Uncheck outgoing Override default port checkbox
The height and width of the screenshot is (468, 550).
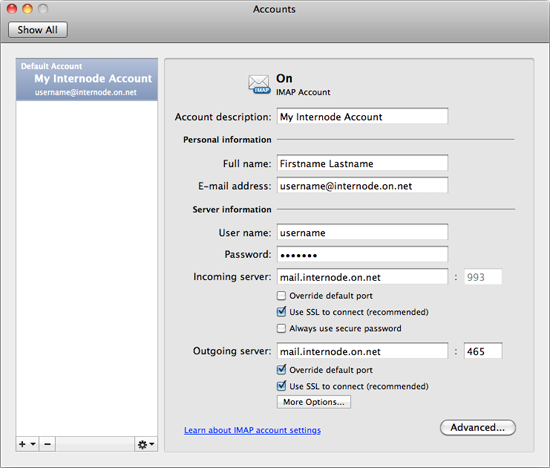point(281,369)
